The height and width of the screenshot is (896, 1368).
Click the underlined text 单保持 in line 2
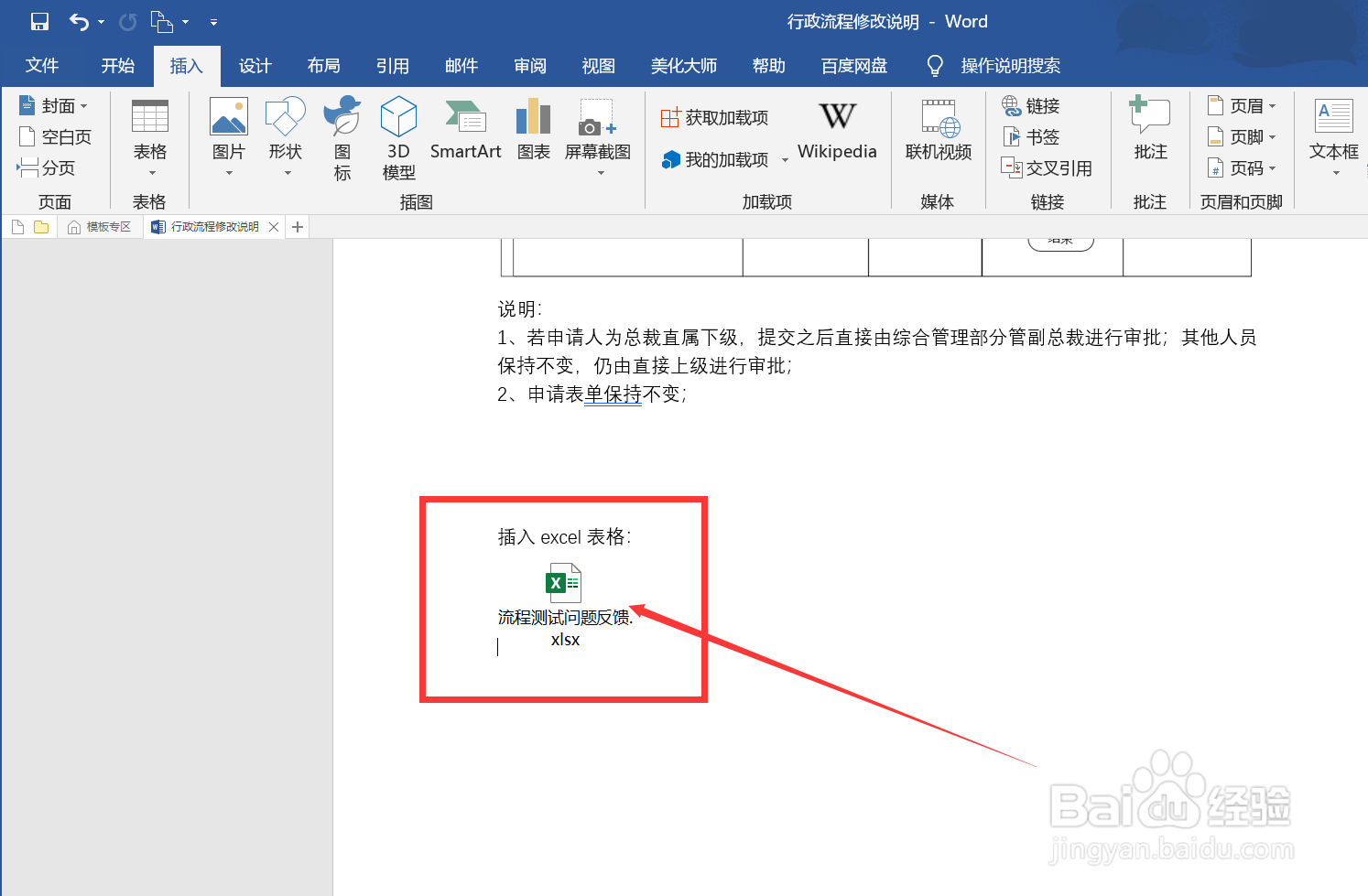[x=613, y=394]
